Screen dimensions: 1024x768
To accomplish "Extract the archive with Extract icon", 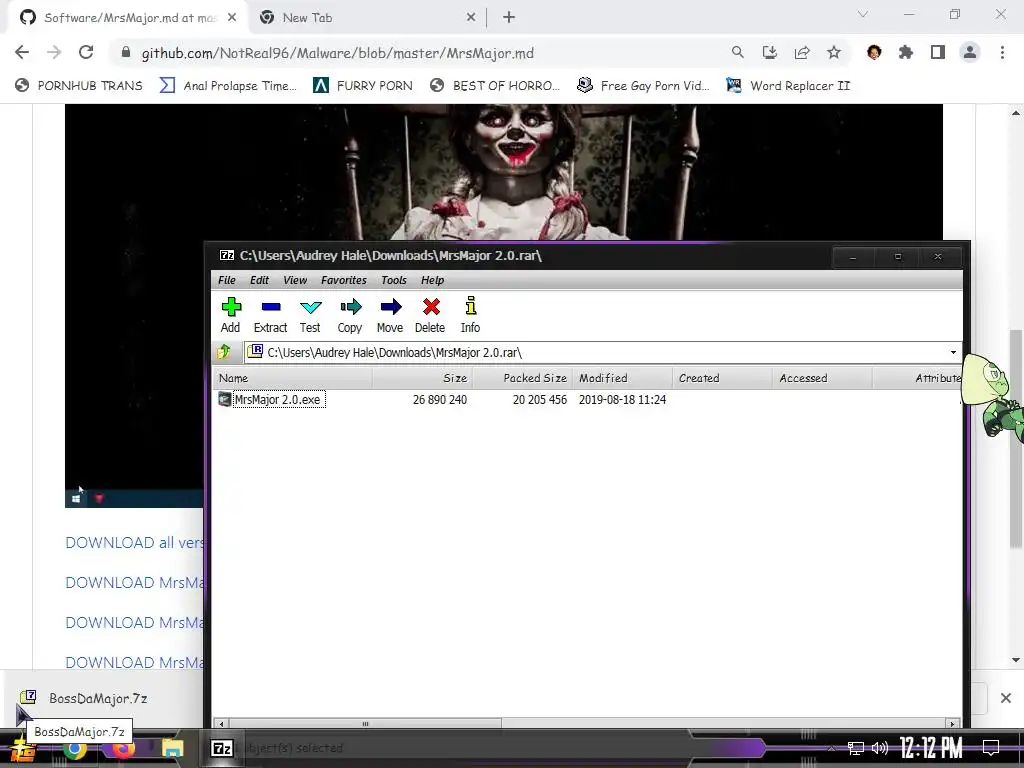I will point(270,315).
